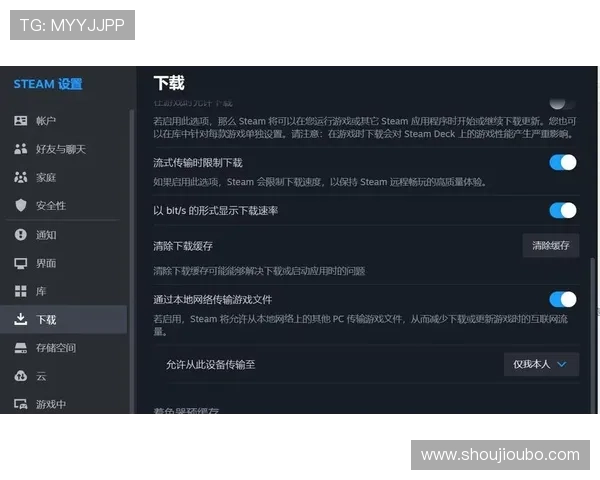
Task: Click the STEAM 设置 title
Action: pyautogui.click(x=48, y=84)
